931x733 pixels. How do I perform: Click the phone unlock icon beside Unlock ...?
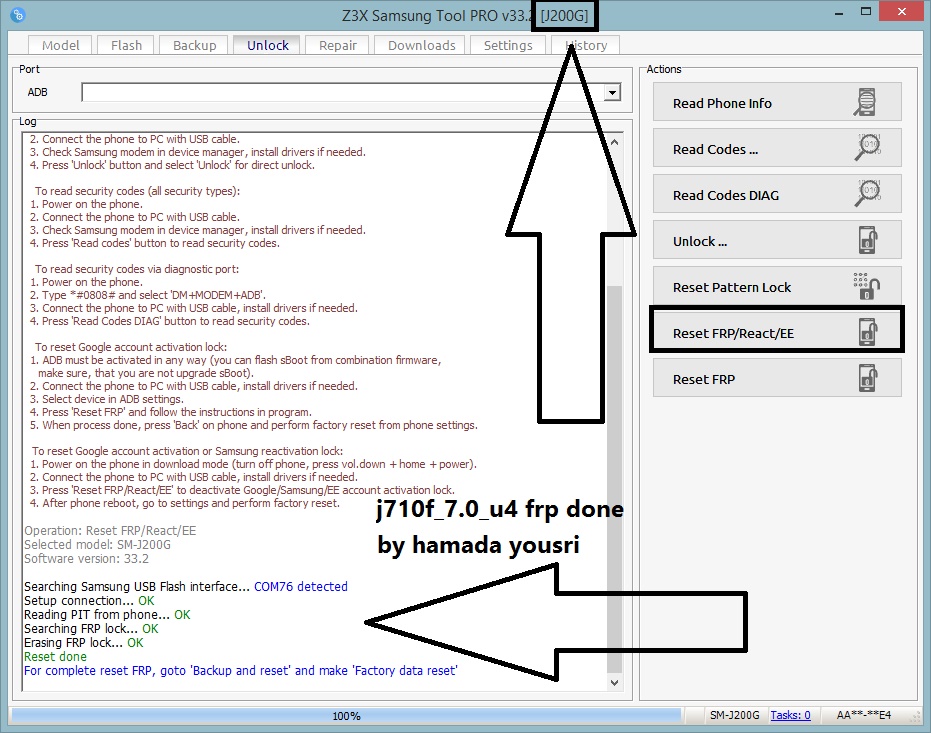pyautogui.click(x=868, y=240)
